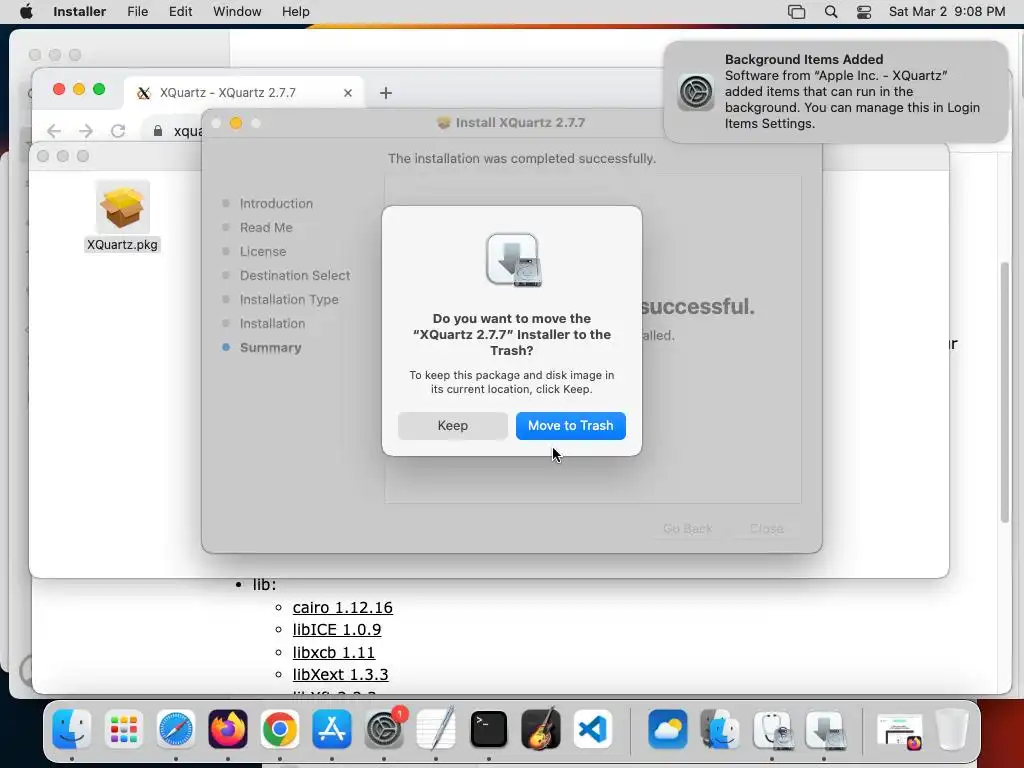
Task: Click the Installation step in sidebar
Action: pos(272,323)
